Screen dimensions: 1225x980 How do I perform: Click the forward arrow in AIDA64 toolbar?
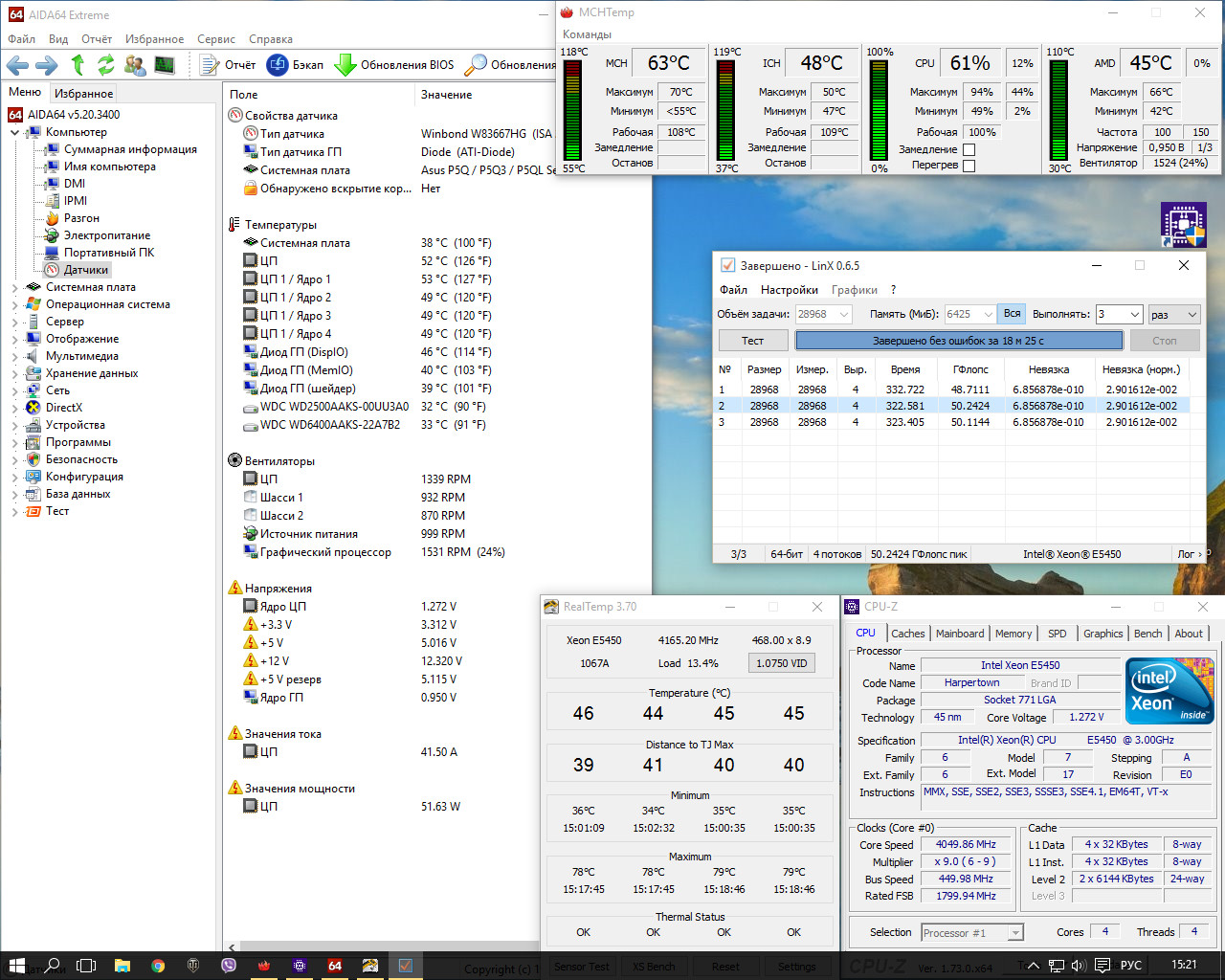pos(47,65)
